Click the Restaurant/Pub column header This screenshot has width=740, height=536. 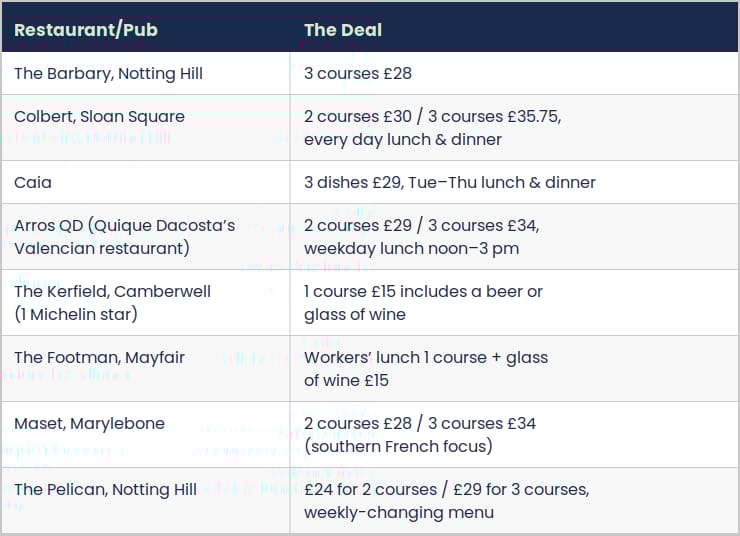pyautogui.click(x=85, y=30)
